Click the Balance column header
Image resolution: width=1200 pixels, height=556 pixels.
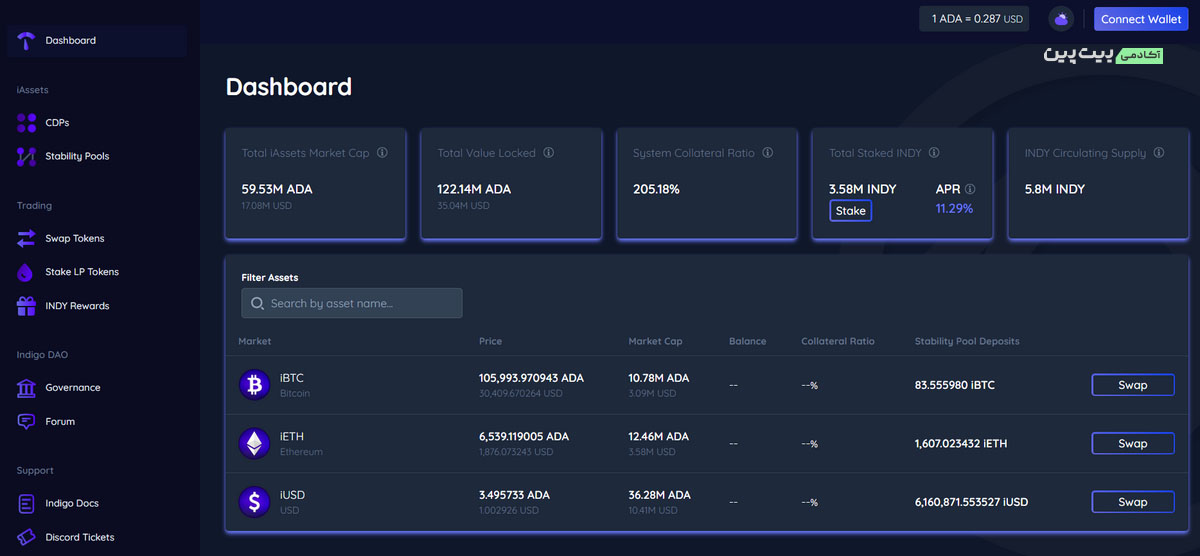click(748, 342)
